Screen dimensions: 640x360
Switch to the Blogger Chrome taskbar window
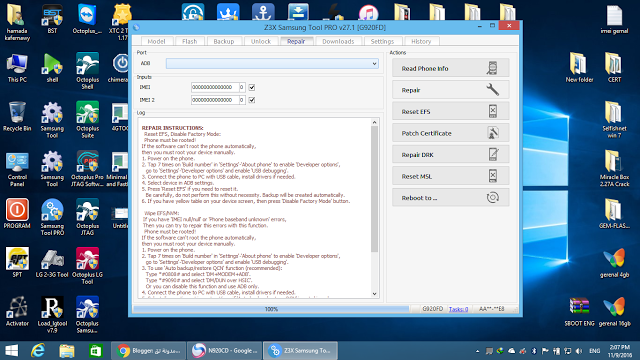click(149, 351)
